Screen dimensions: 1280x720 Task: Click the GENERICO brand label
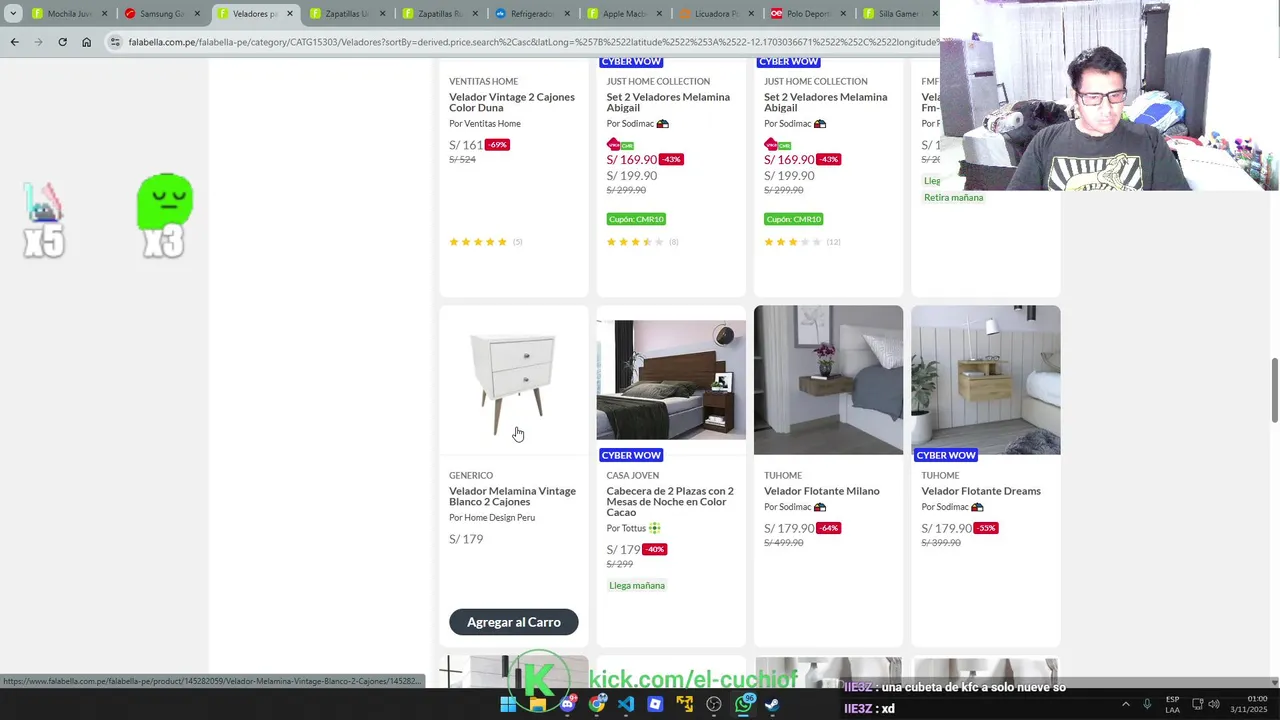coord(471,476)
